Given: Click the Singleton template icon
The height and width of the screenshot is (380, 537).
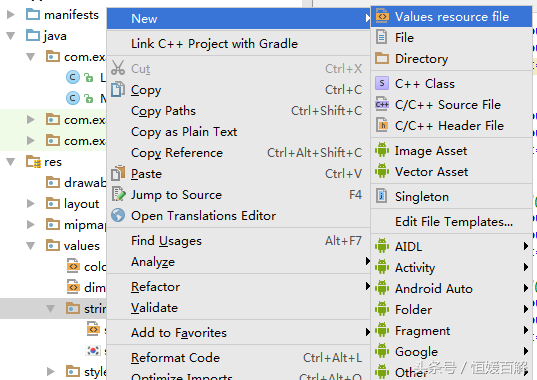Looking at the screenshot, I should [x=382, y=196].
